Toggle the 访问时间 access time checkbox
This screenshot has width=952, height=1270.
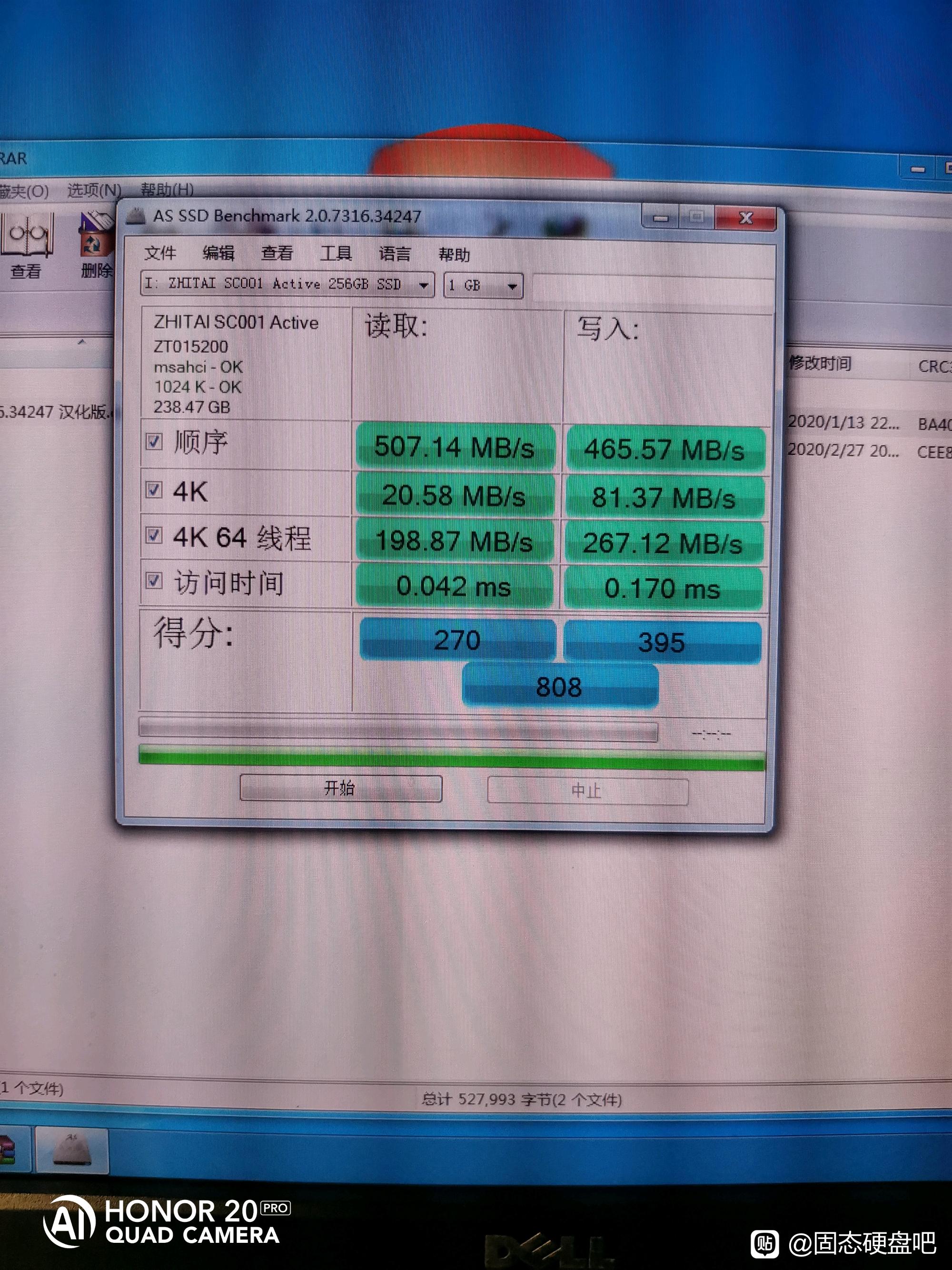tap(154, 580)
